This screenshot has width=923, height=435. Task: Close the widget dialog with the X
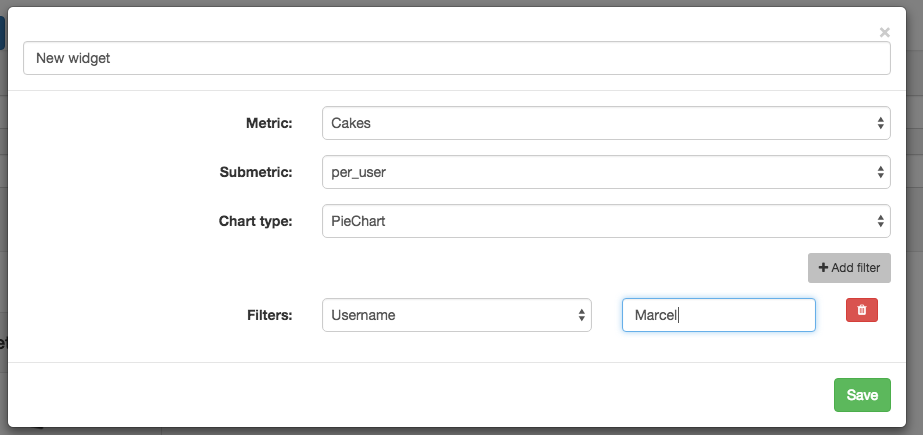pos(884,32)
